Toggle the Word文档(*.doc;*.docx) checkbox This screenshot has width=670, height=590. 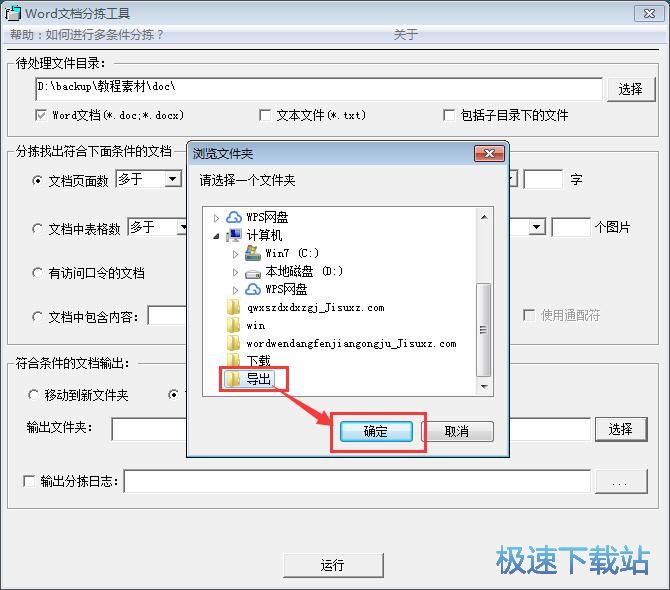click(x=41, y=115)
